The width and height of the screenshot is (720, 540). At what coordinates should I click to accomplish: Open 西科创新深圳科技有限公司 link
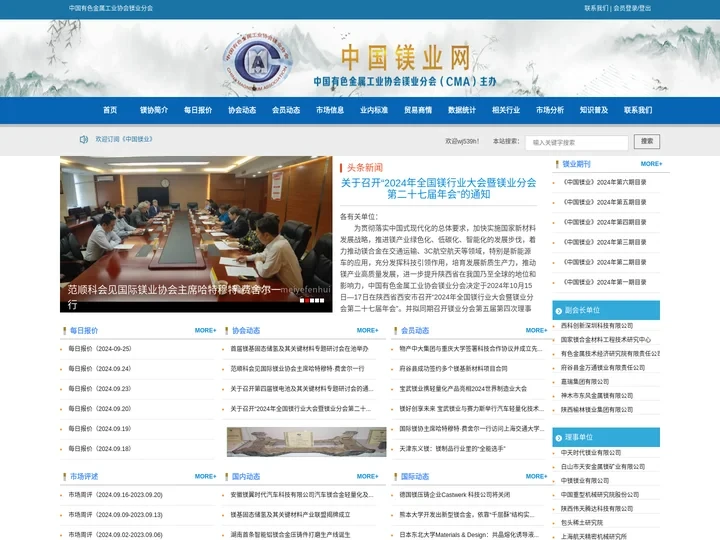click(x=597, y=326)
